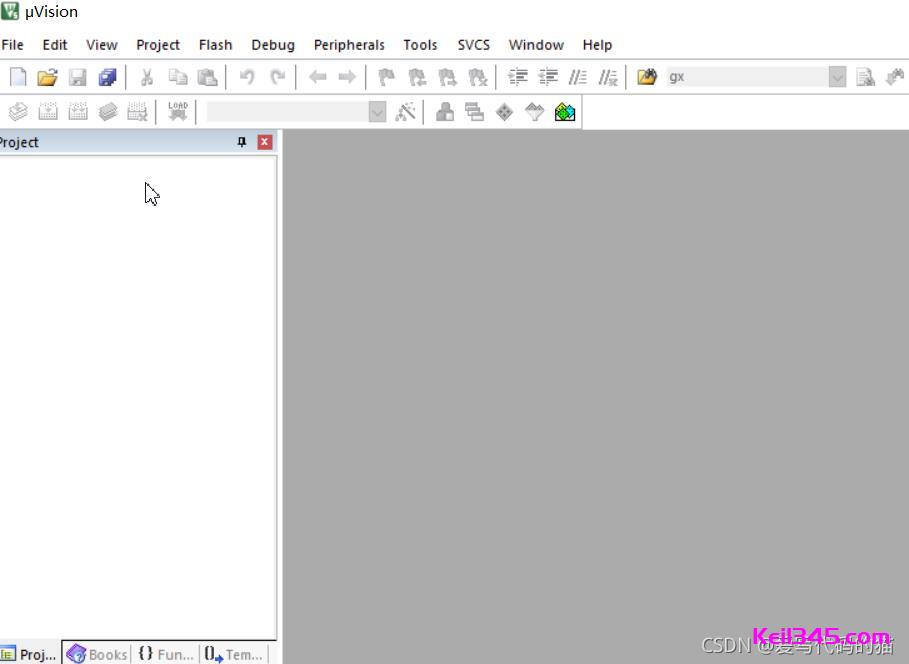Indent selected lines icon
This screenshot has height=664, width=909.
[518, 77]
